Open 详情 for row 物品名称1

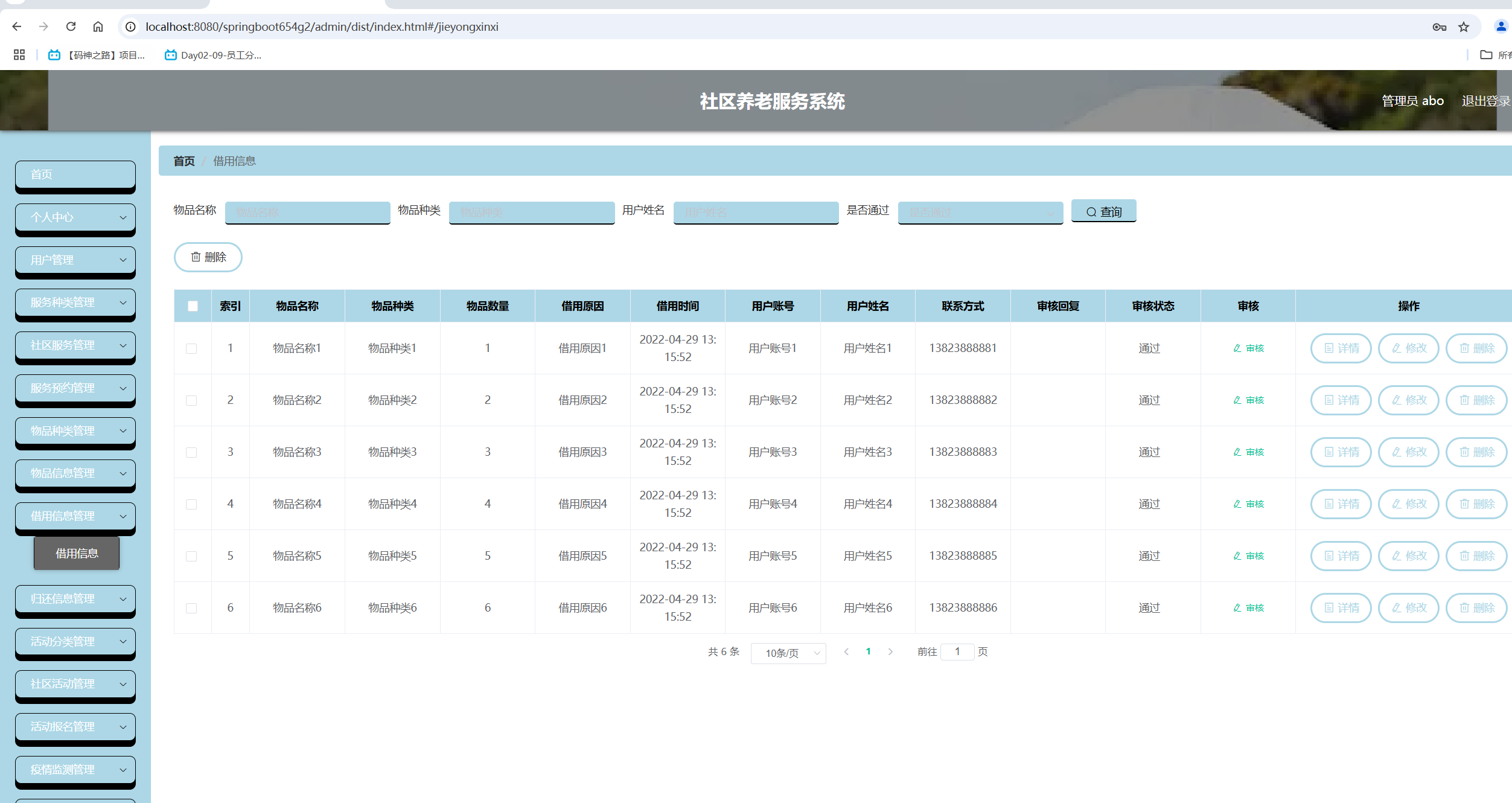point(1341,348)
